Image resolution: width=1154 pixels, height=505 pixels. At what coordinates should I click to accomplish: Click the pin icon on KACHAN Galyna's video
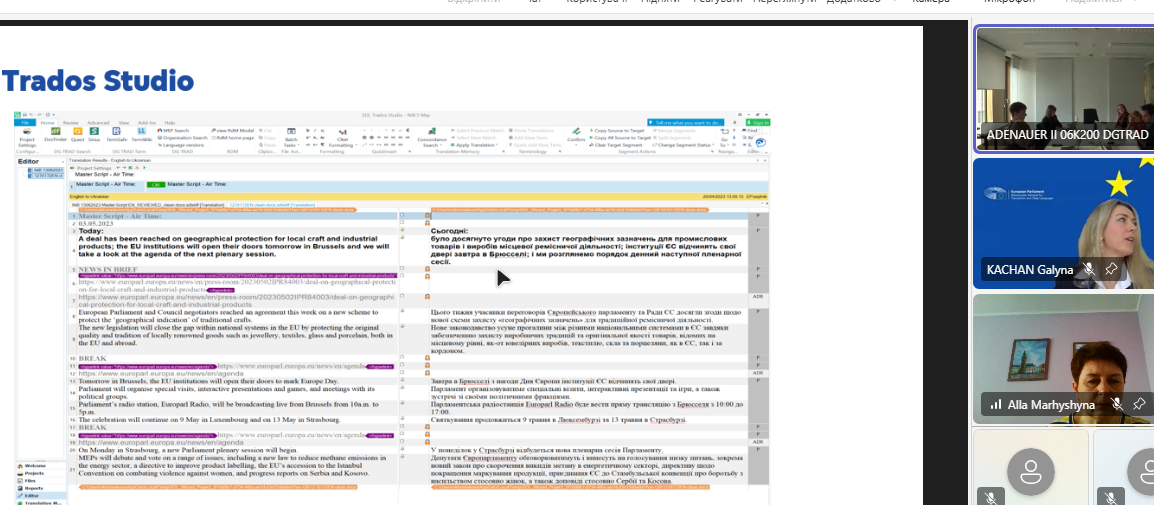click(1111, 269)
